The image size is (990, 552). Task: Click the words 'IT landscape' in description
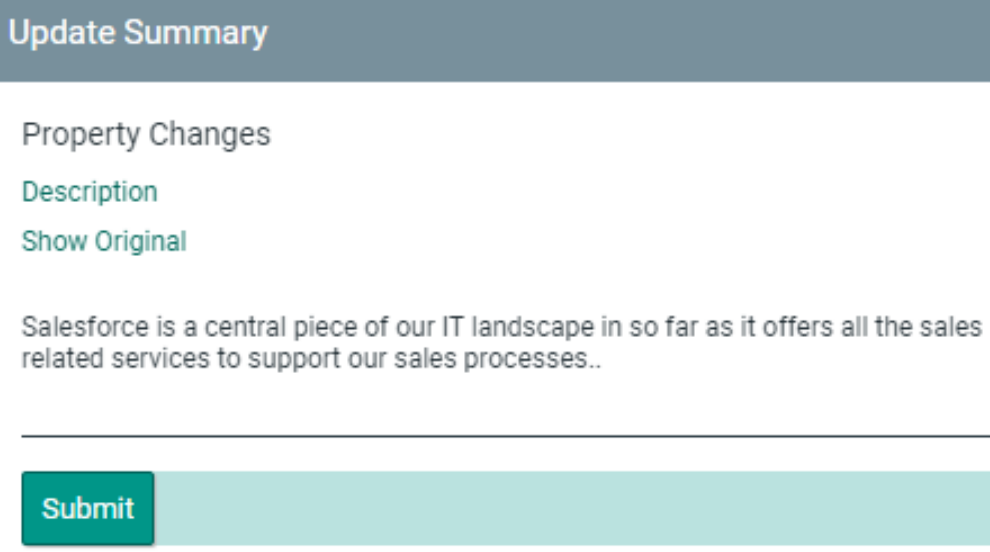click(501, 327)
